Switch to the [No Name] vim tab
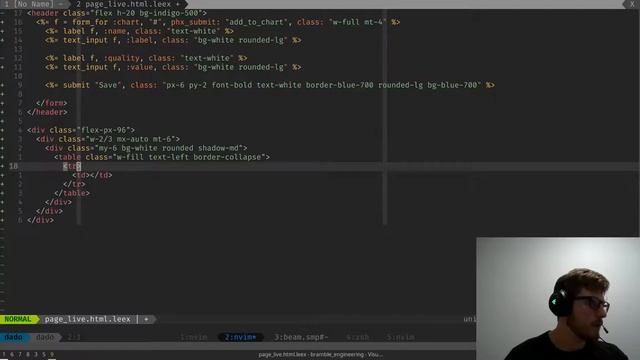Viewport: 640px width, 360px height. tap(33, 4)
